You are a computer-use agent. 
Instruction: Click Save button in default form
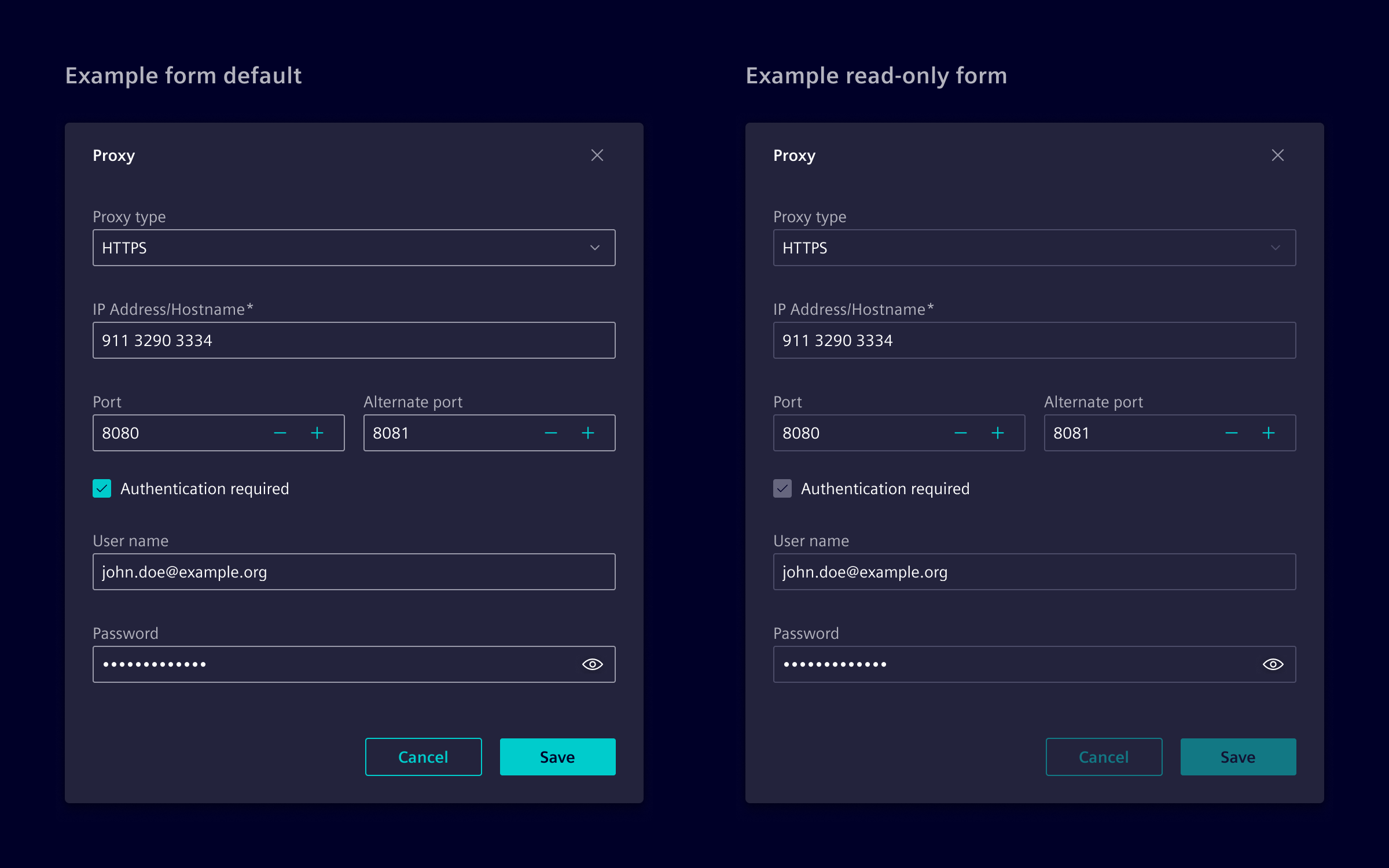(557, 757)
